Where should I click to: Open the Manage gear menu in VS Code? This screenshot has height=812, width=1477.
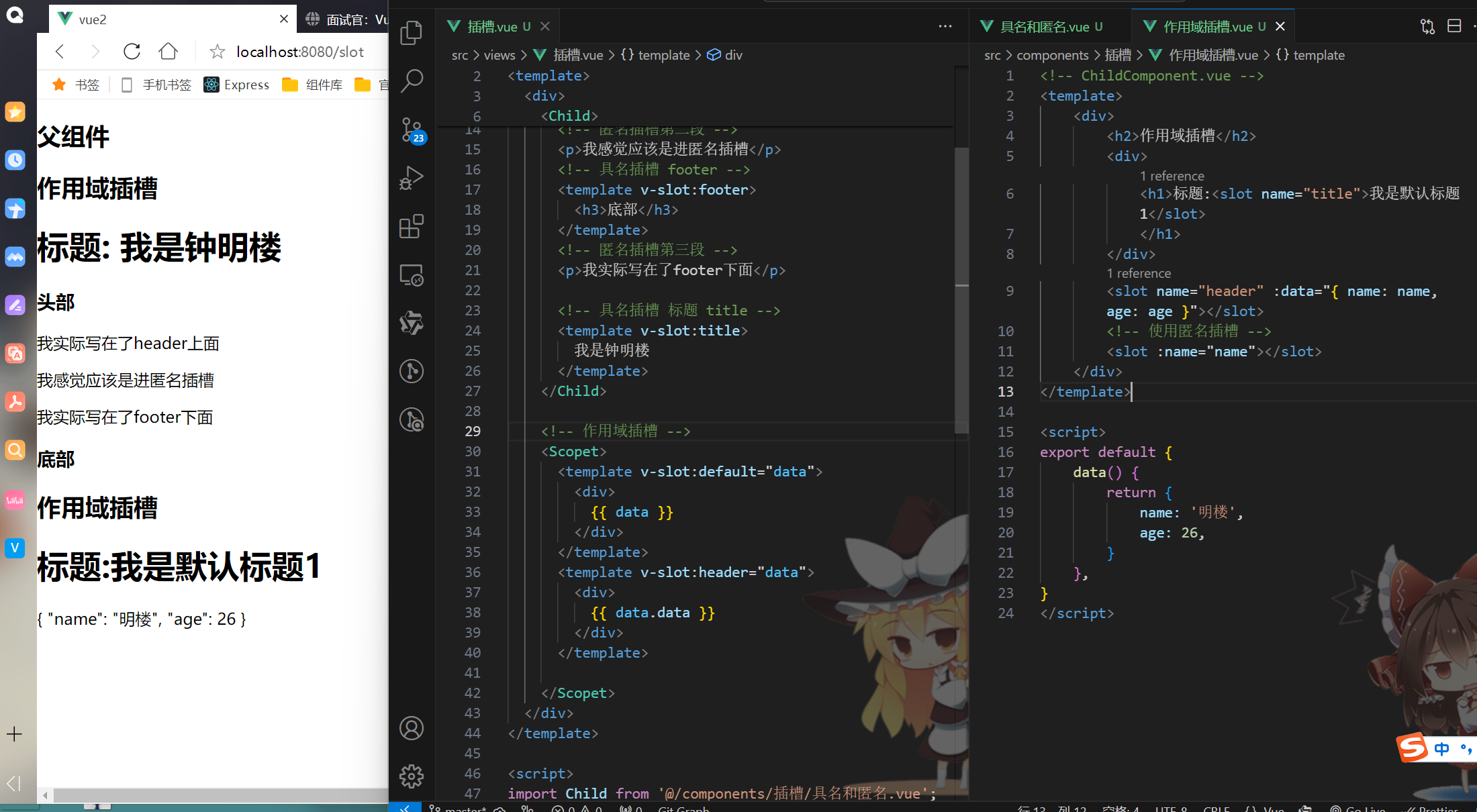coord(411,776)
